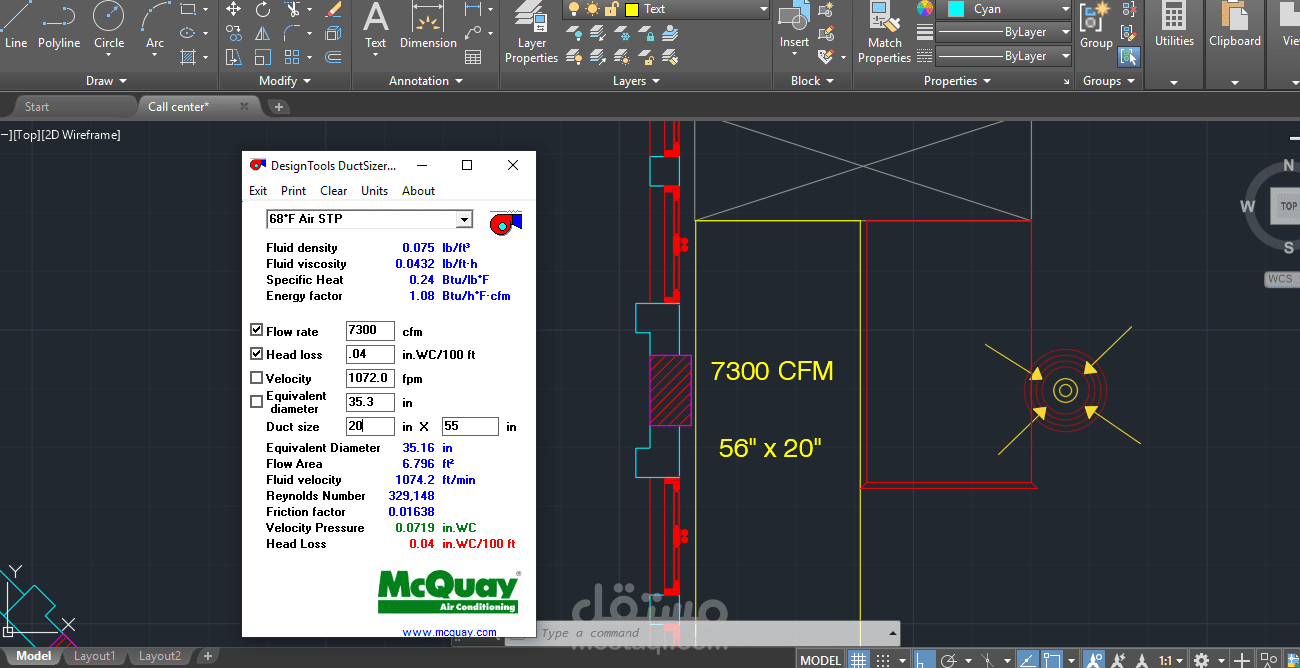Open the www.mcquay.com link
Viewport: 1300px width, 668px height.
coord(449,632)
